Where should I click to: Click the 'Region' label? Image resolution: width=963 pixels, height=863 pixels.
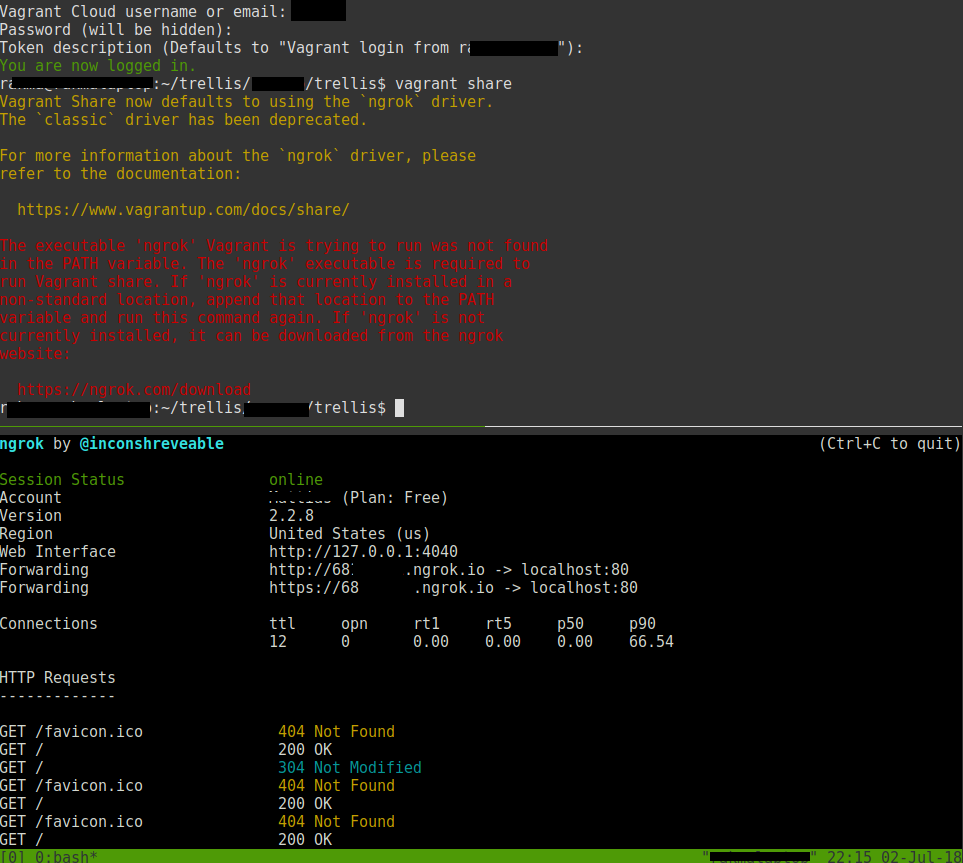pyautogui.click(x=26, y=534)
